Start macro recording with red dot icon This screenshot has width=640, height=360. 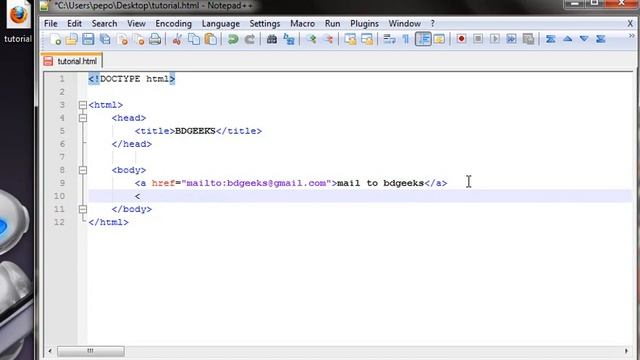461,39
